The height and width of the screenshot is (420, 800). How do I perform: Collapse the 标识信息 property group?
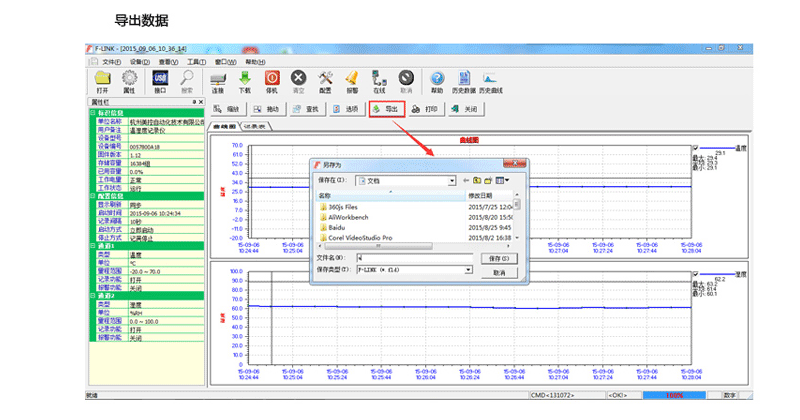92,113
